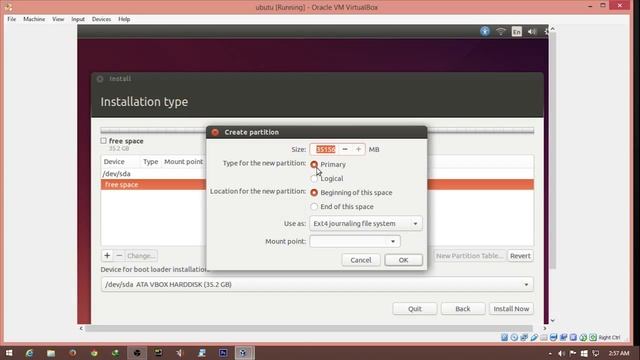The height and width of the screenshot is (360, 640).
Task: Click the Change... partition button
Action: click(141, 256)
